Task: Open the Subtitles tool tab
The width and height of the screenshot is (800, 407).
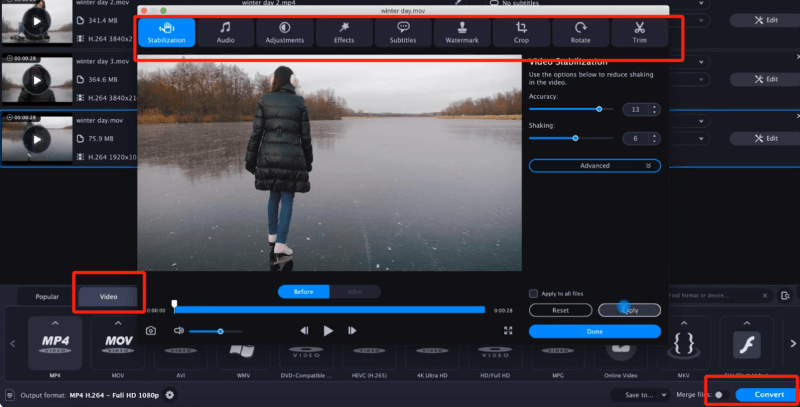Action: (x=403, y=33)
